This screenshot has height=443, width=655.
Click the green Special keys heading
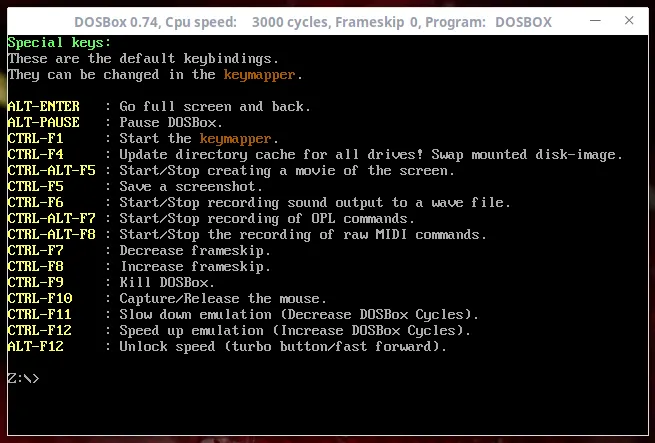tap(59, 42)
